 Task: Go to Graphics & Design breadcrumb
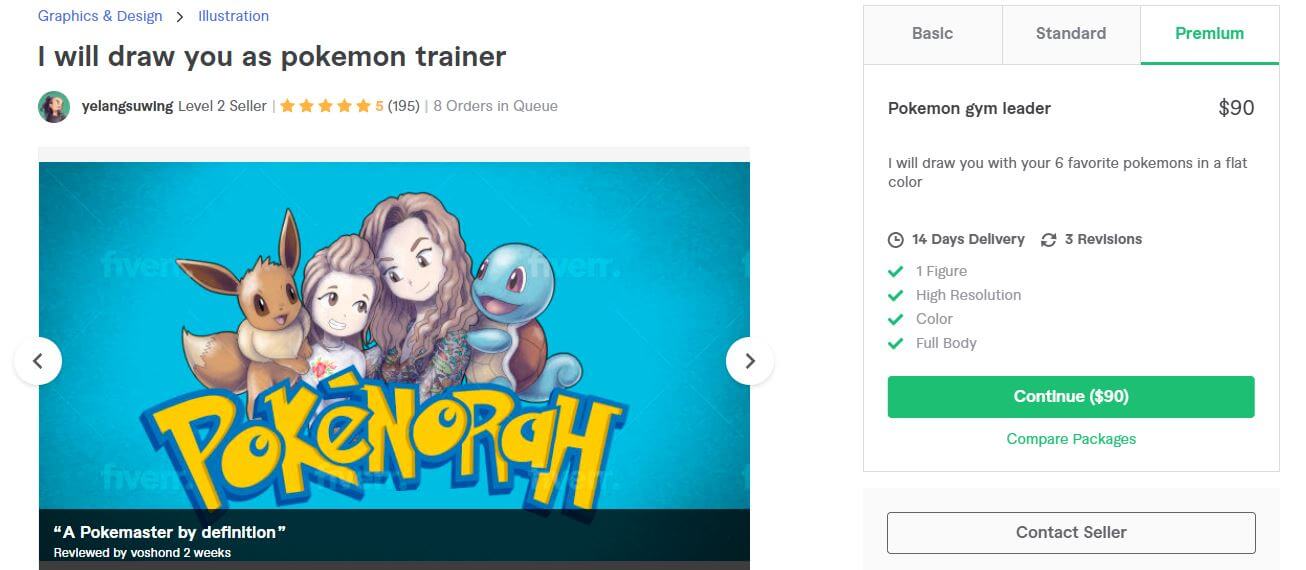point(100,16)
